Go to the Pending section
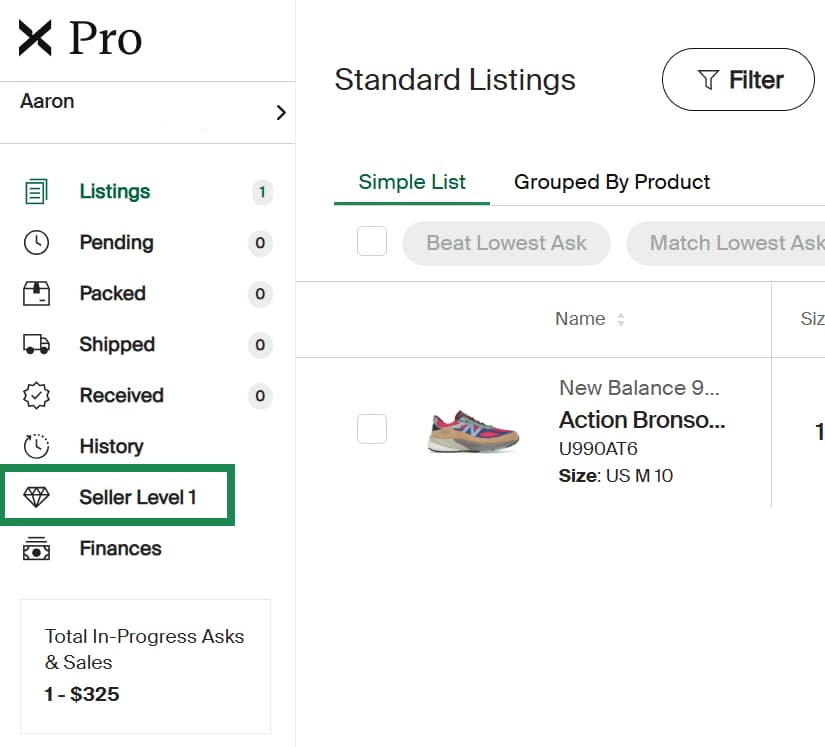The height and width of the screenshot is (747, 825). (116, 243)
